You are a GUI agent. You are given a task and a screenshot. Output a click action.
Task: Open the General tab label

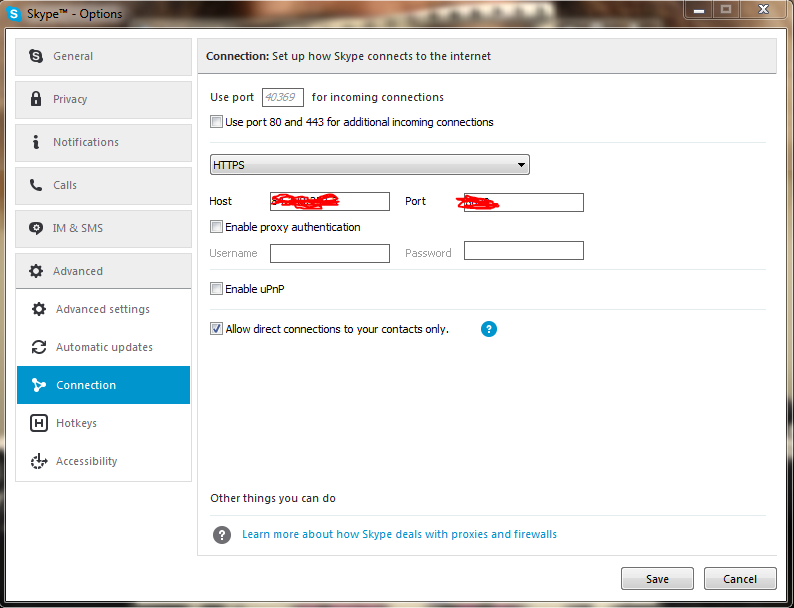click(73, 56)
